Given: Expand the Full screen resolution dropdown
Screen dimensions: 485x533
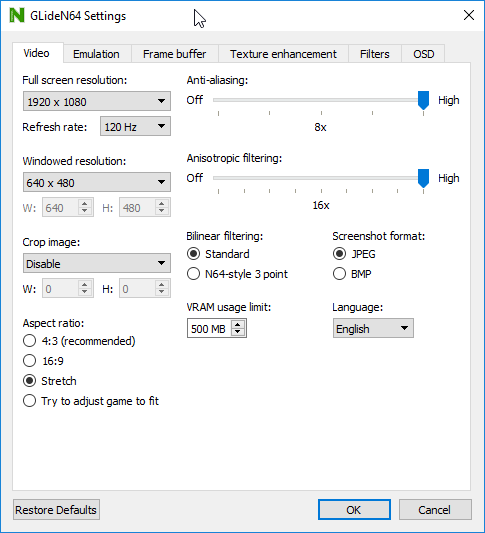Looking at the screenshot, I should pos(97,101).
